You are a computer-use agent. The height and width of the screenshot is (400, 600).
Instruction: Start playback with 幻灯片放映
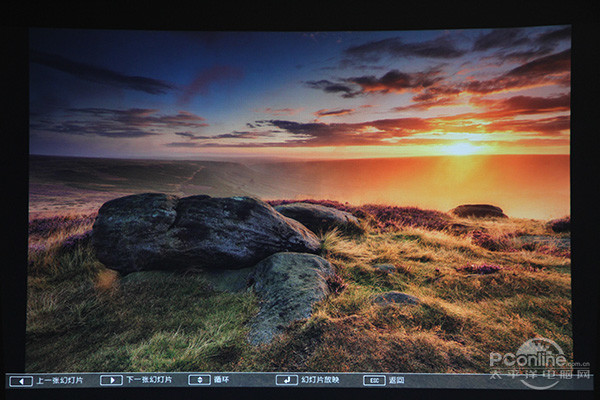click(x=321, y=380)
